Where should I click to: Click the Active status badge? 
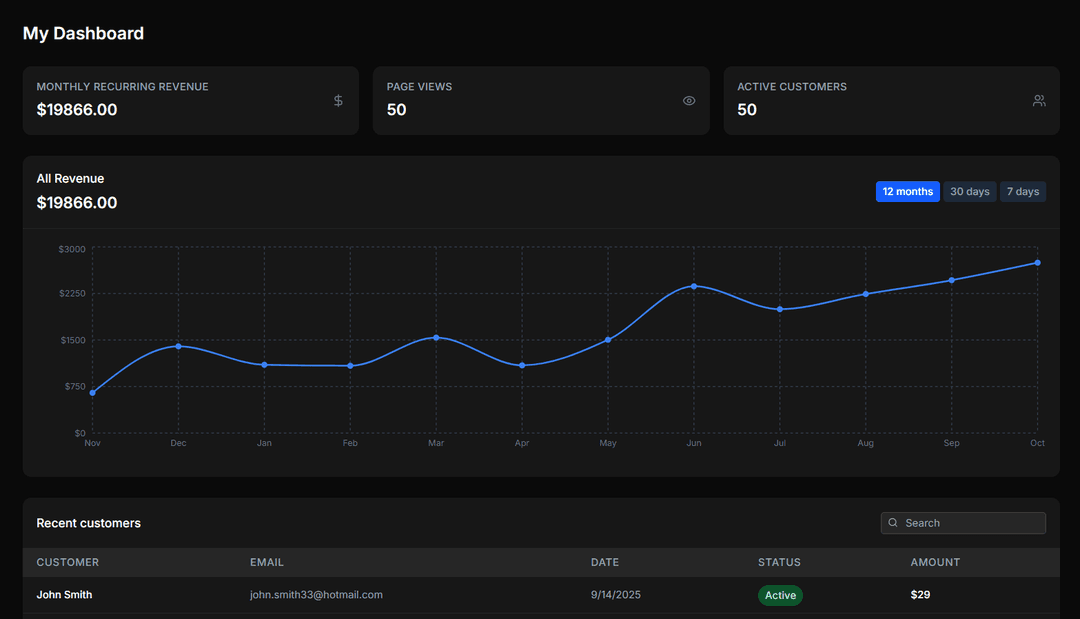pyautogui.click(x=780, y=595)
